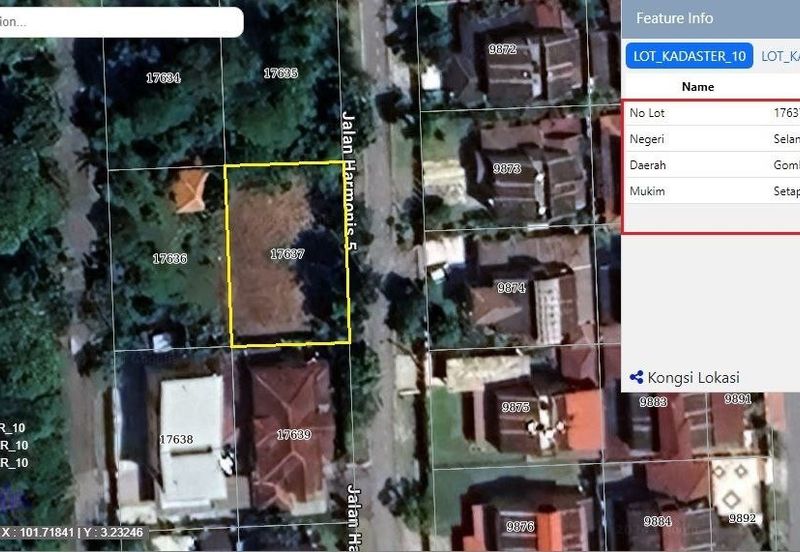Viewport: 800px width, 552px height.
Task: Click the Jalan Harmonis 5 road label
Action: (349, 181)
